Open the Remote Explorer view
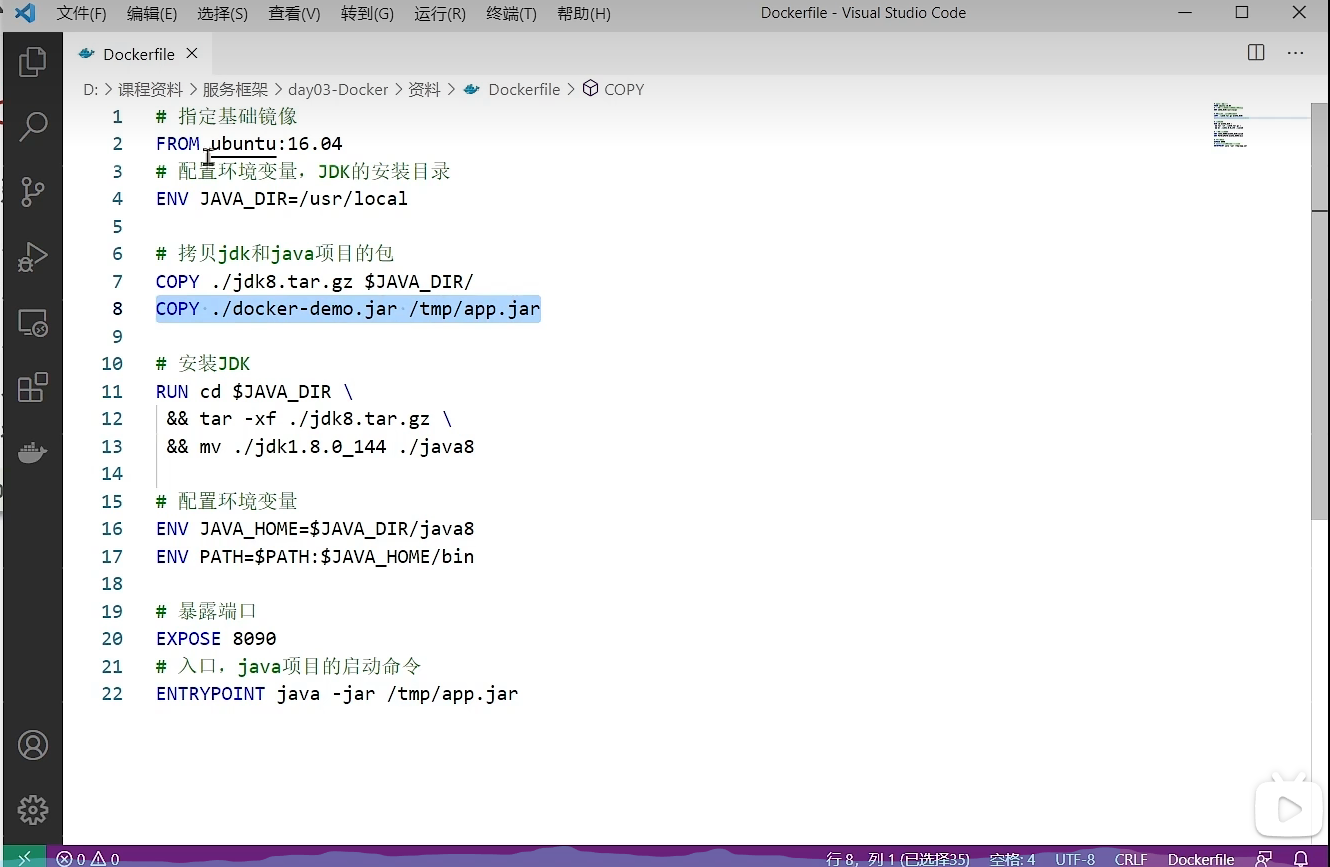 (x=32, y=322)
